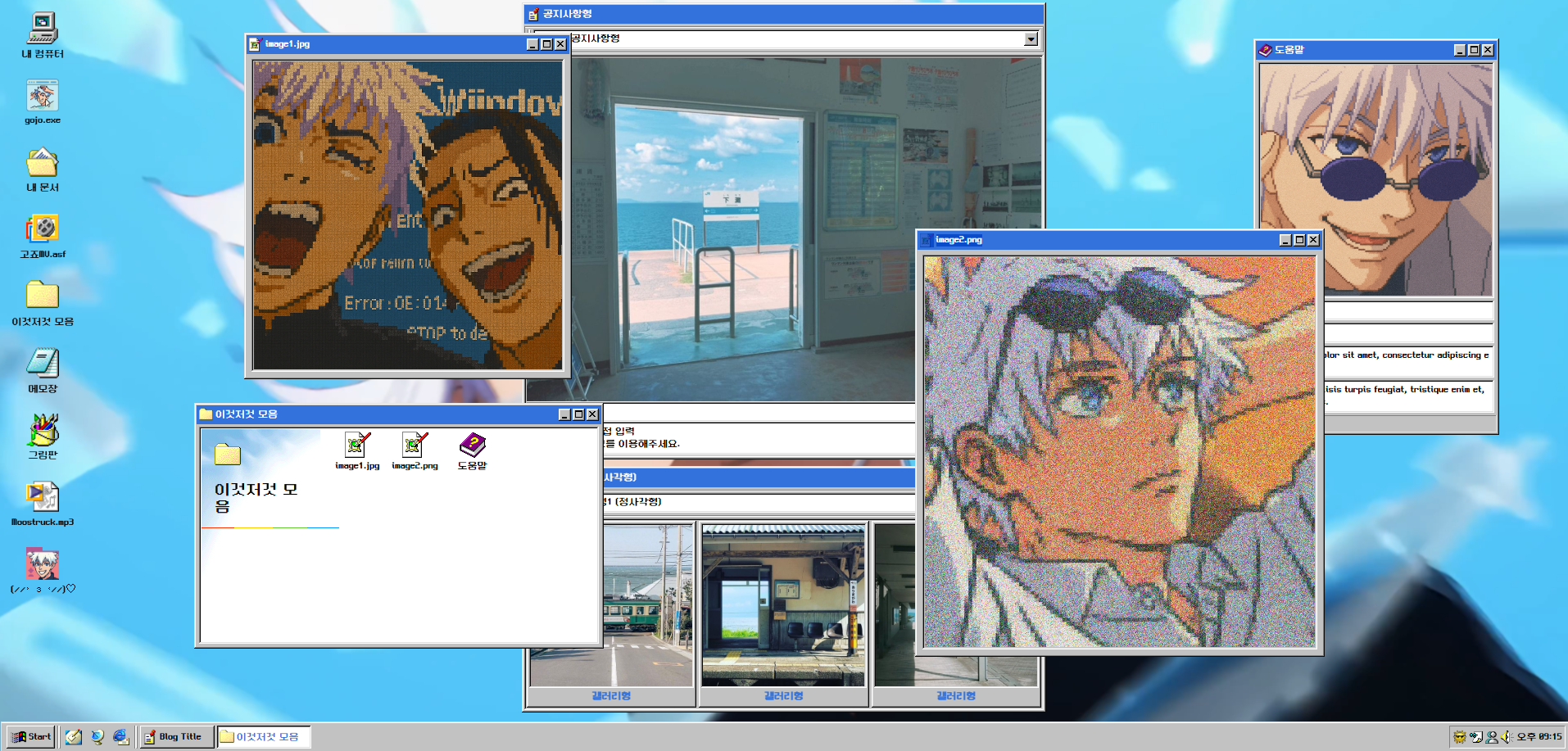The width and height of the screenshot is (1568, 751).
Task: Click the quick launch satellite dish icon
Action: click(x=97, y=736)
